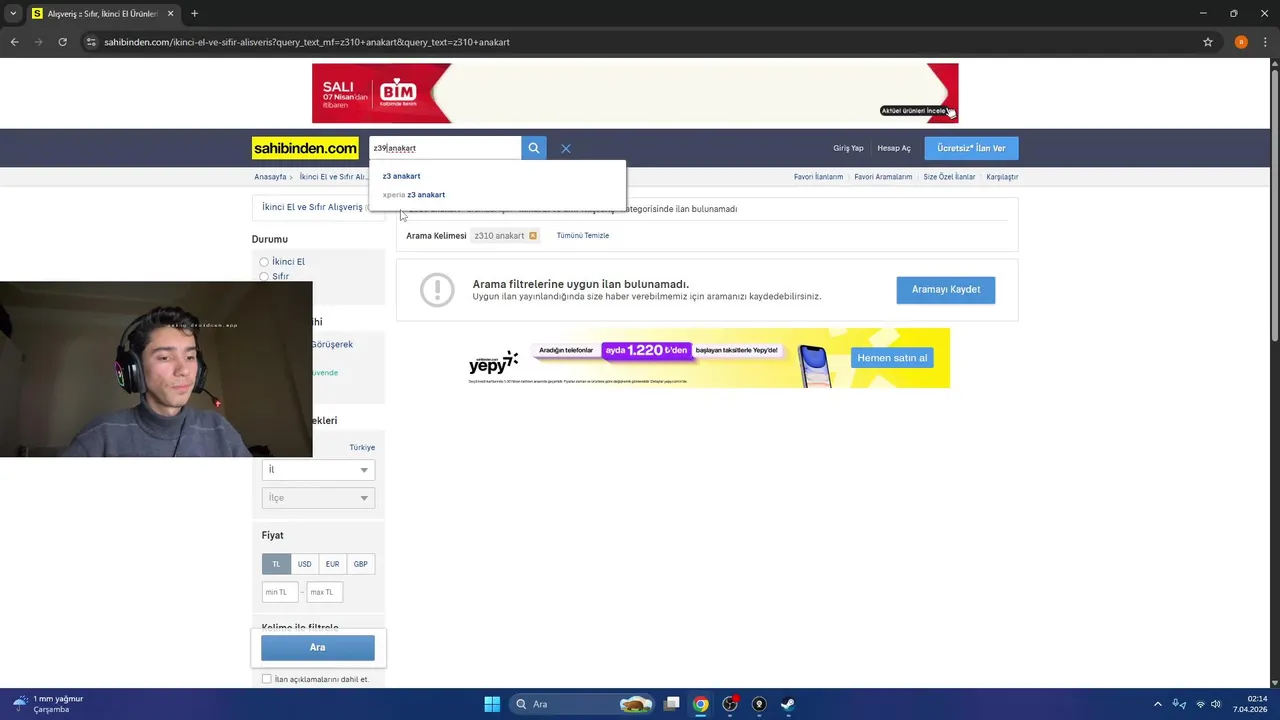
Task: Select the Sıfır radio option
Action: point(264,276)
